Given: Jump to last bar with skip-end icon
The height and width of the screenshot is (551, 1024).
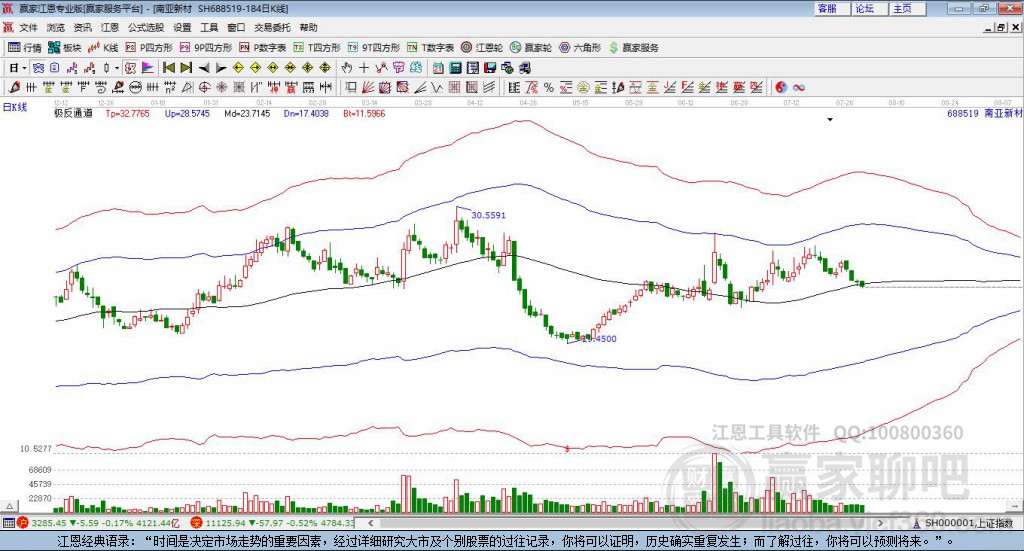Looking at the screenshot, I should click(186, 68).
